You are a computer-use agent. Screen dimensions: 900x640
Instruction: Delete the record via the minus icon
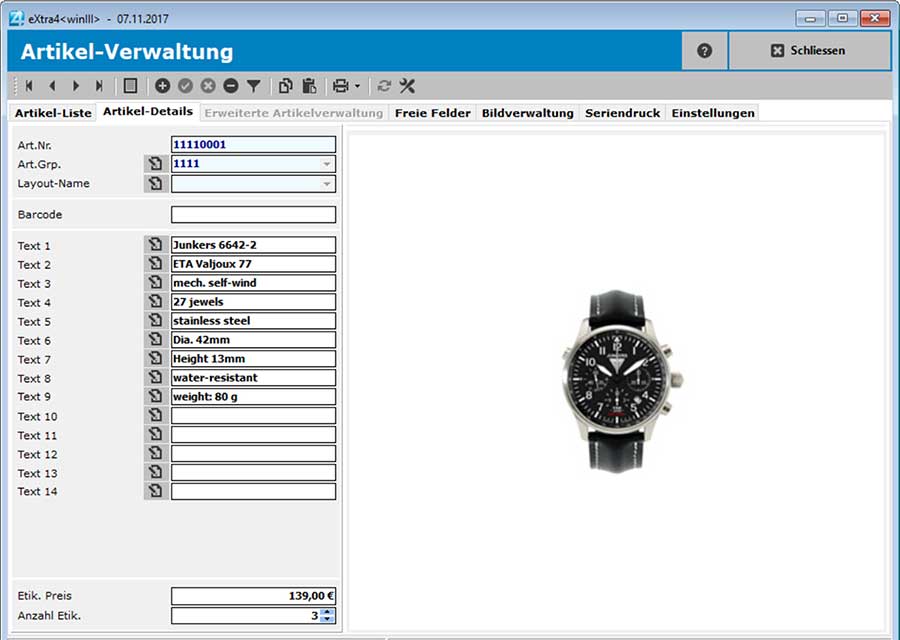point(230,85)
